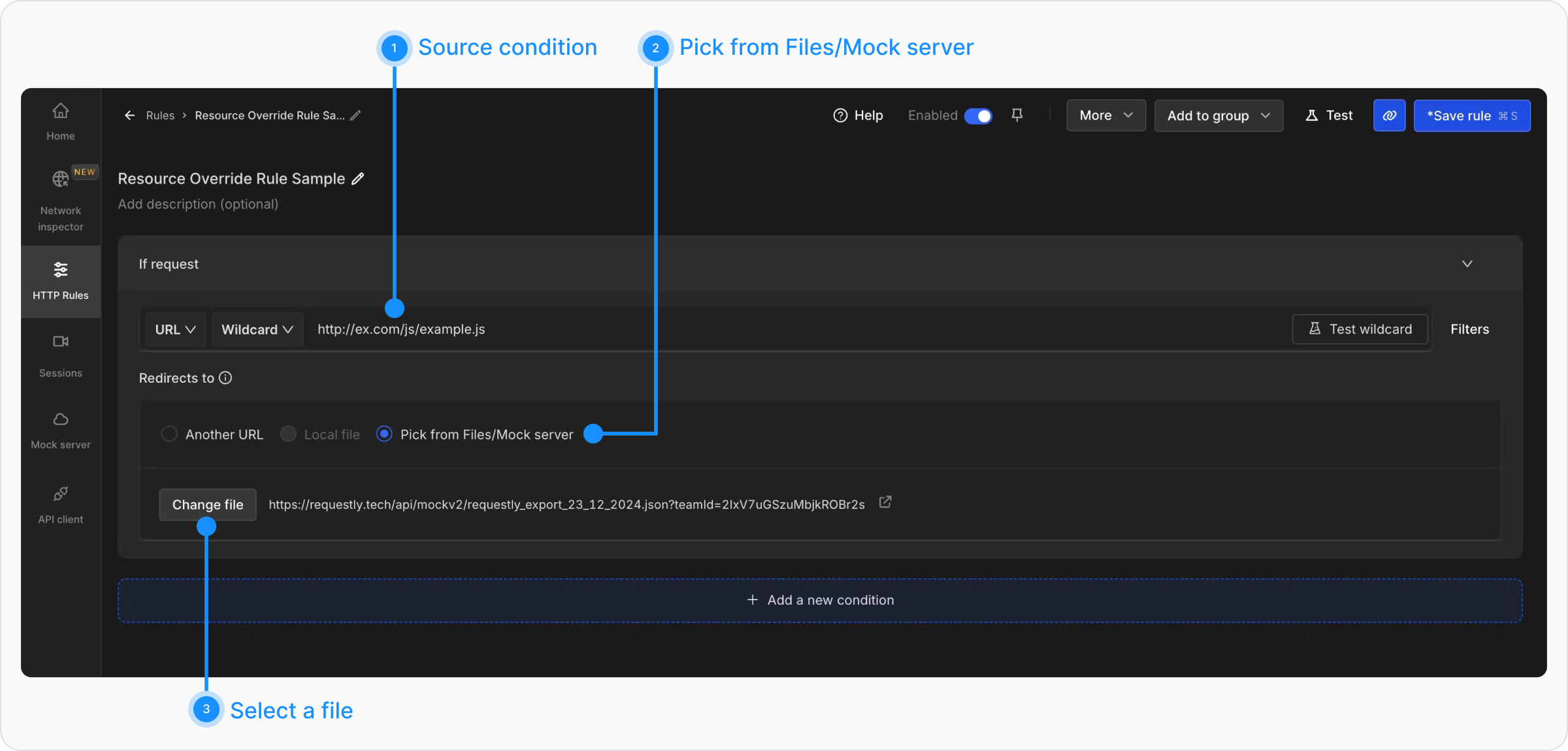This screenshot has height=751, width=1568.
Task: Expand the More dropdown menu
Action: pos(1105,116)
